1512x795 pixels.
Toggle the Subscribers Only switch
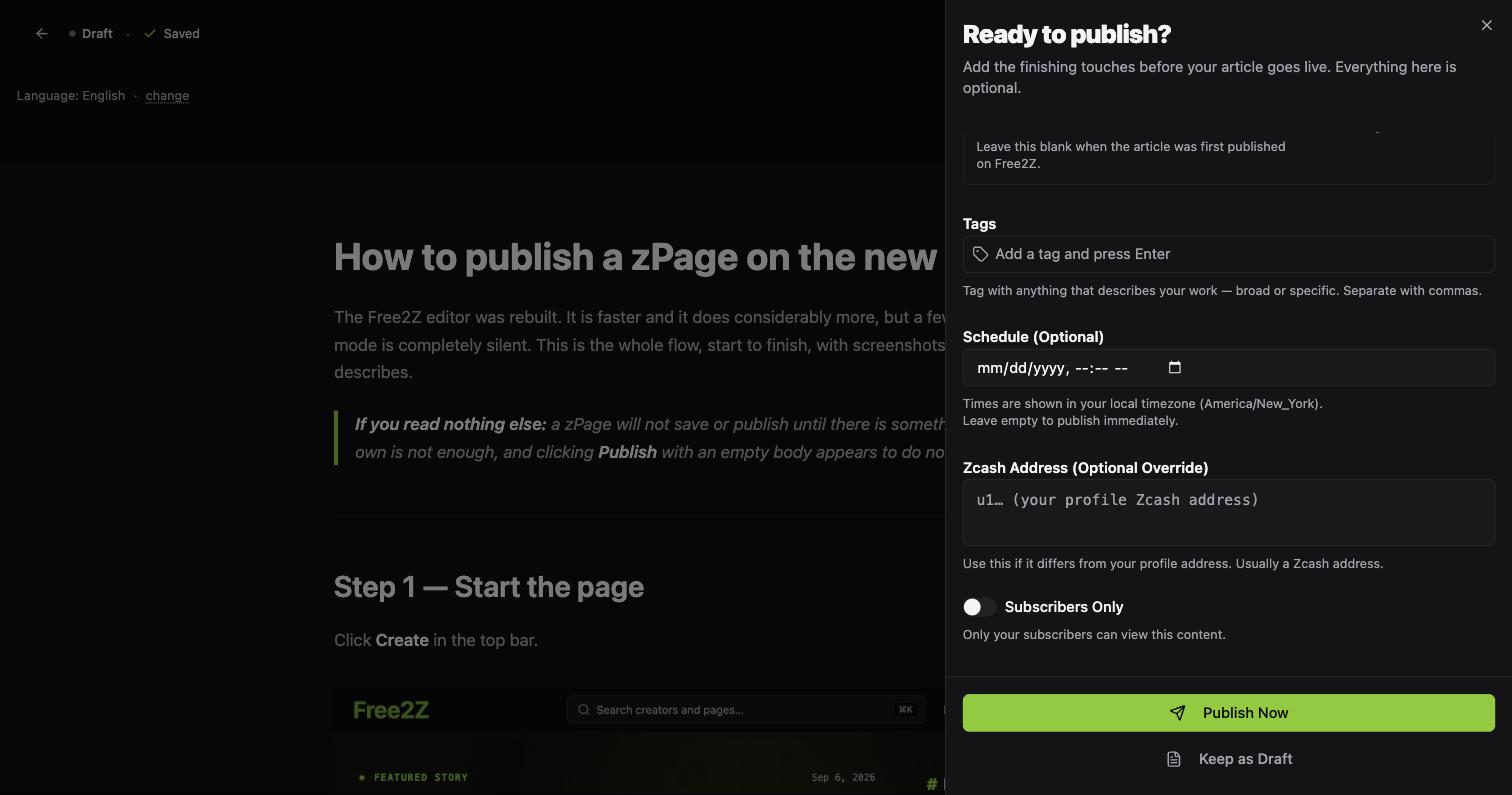pos(979,607)
